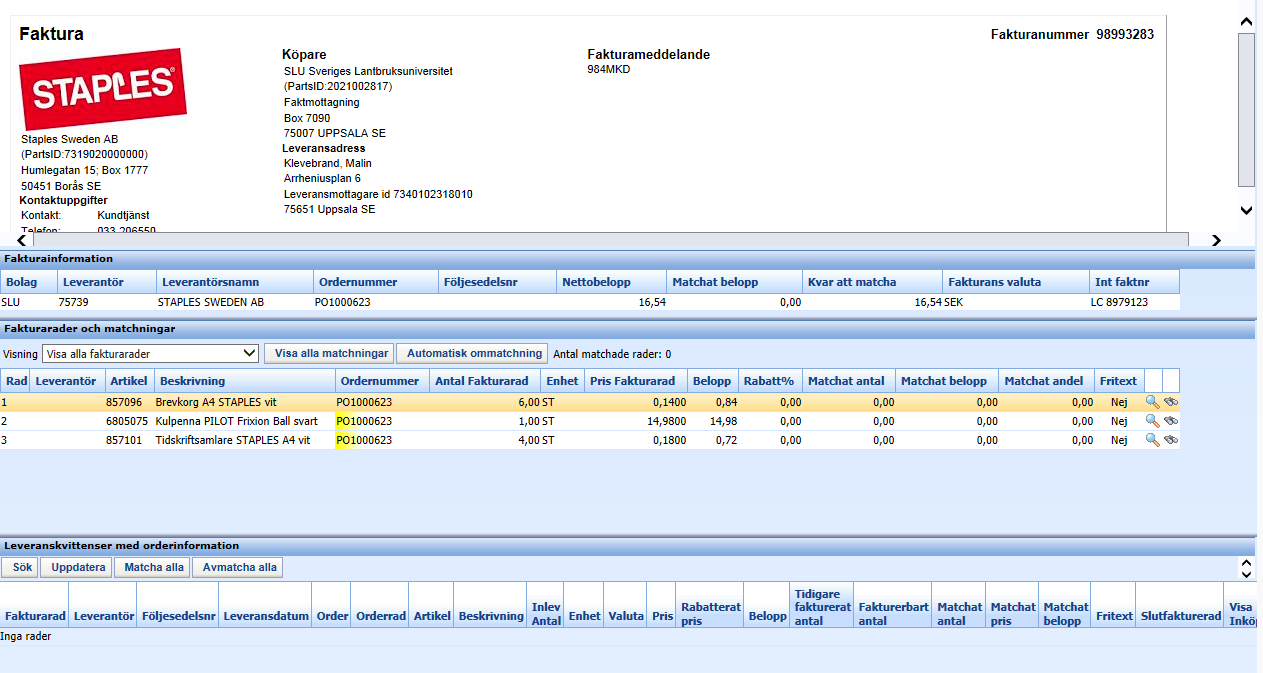Click the Fakturans valuta column header
The width and height of the screenshot is (1263, 673).
pos(1015,282)
